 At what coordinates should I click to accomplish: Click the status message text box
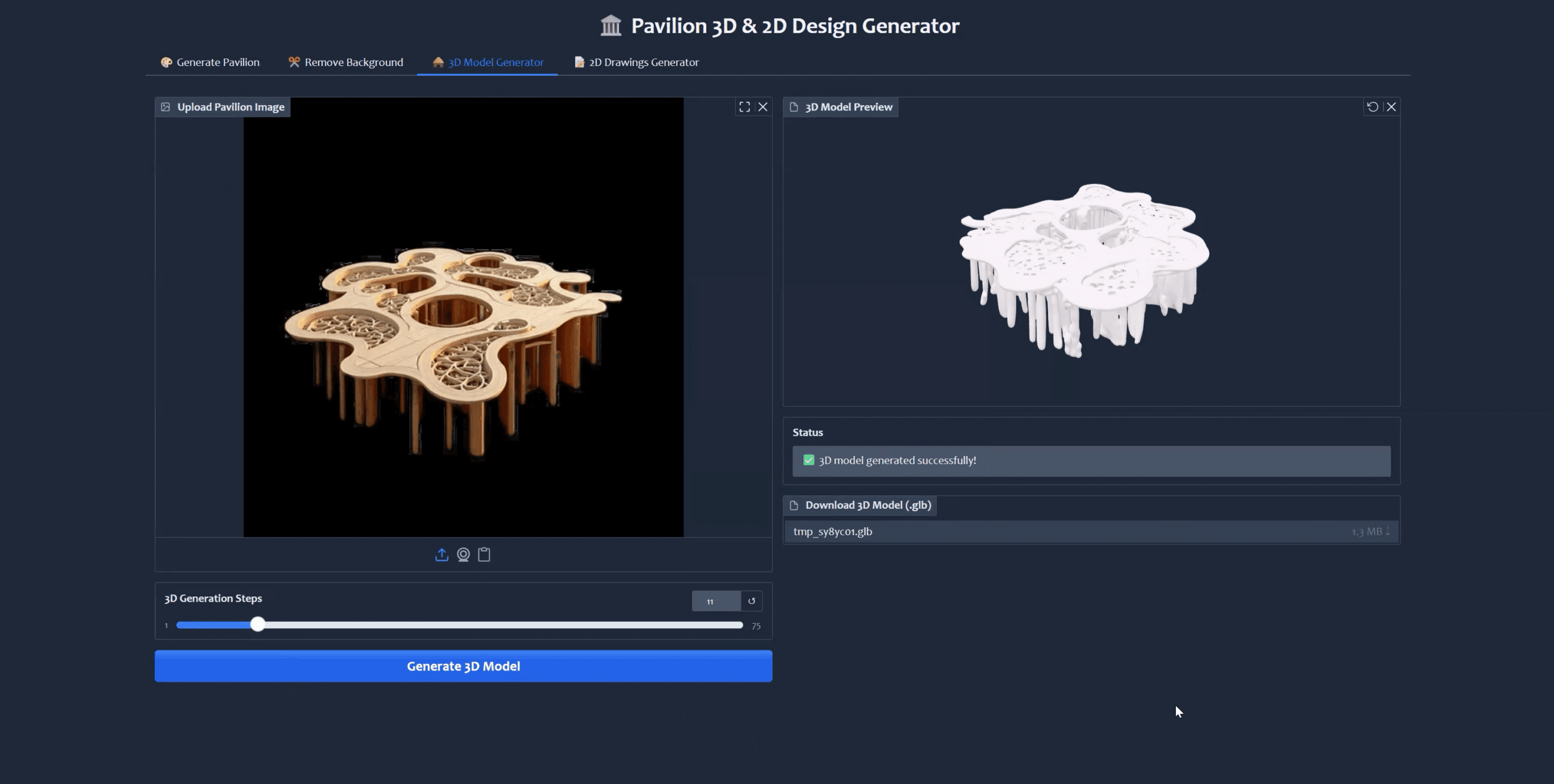click(1091, 461)
